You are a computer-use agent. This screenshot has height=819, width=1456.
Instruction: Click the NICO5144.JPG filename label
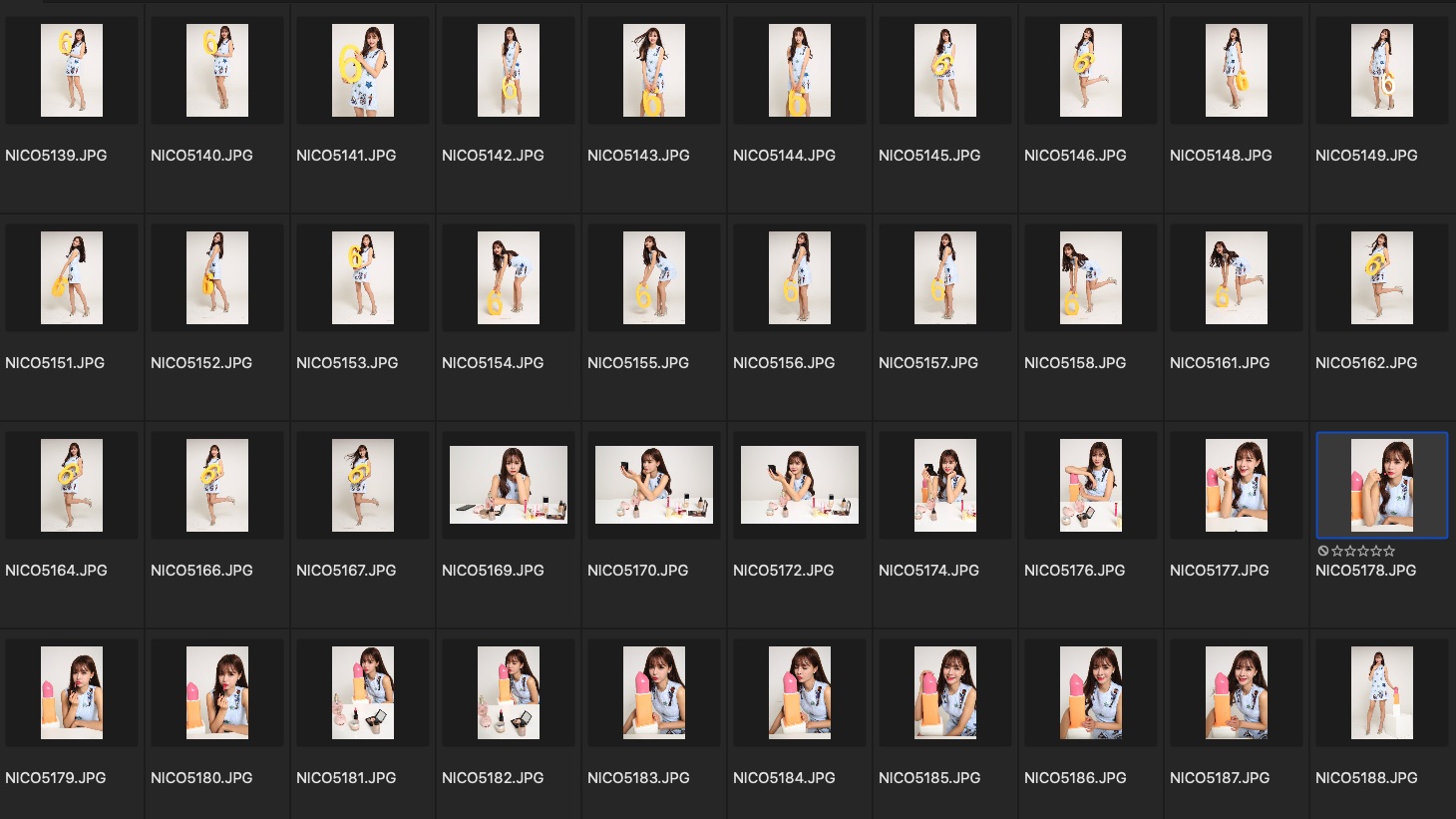[x=784, y=156]
